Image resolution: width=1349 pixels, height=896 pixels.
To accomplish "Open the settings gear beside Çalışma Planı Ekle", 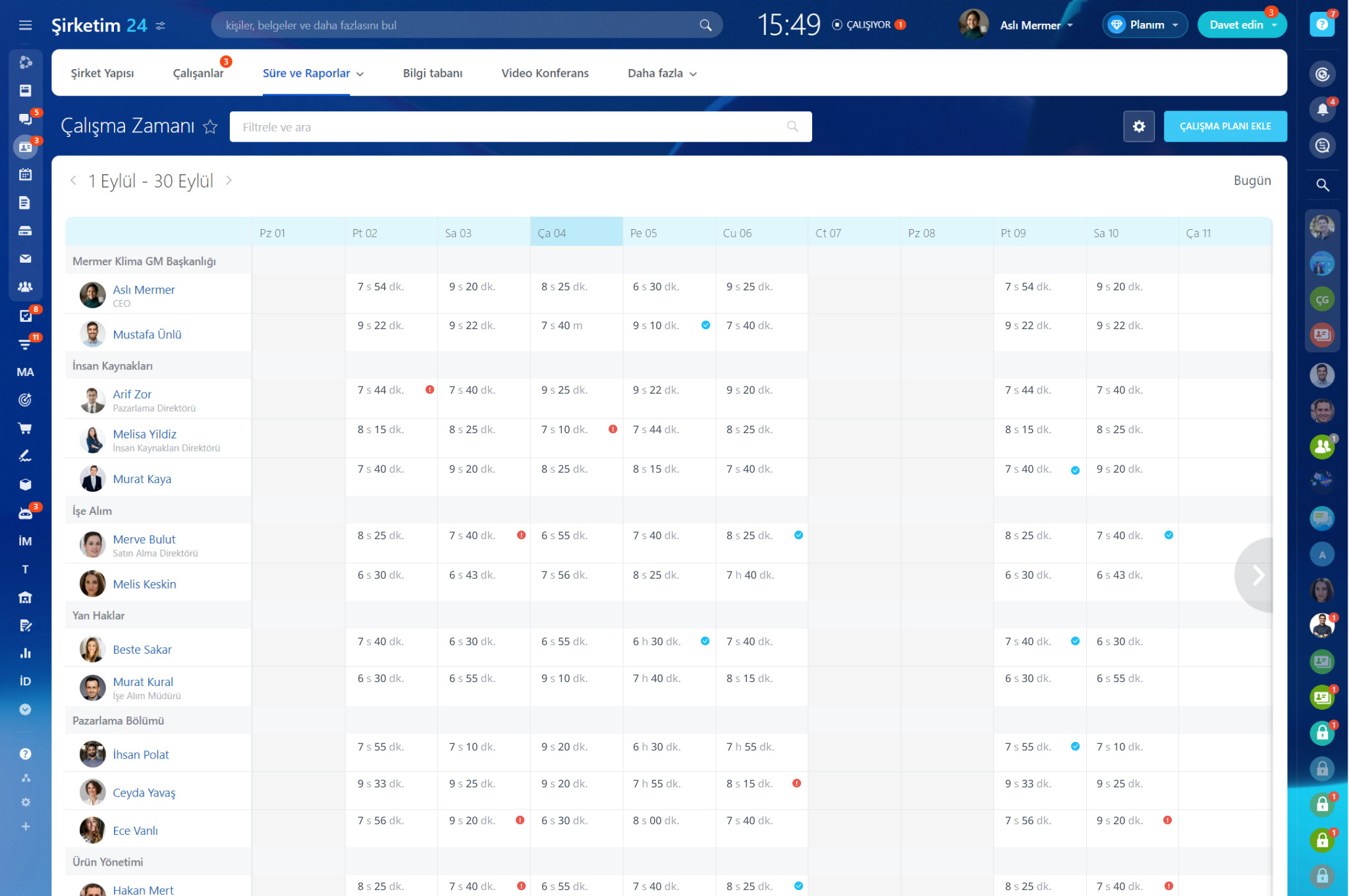I will [x=1139, y=126].
